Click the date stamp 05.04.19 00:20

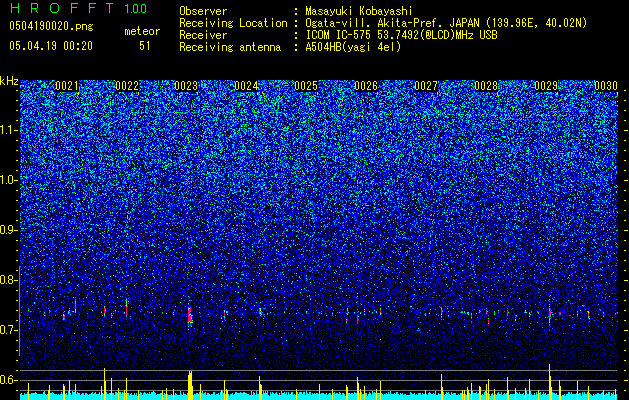pos(51,46)
